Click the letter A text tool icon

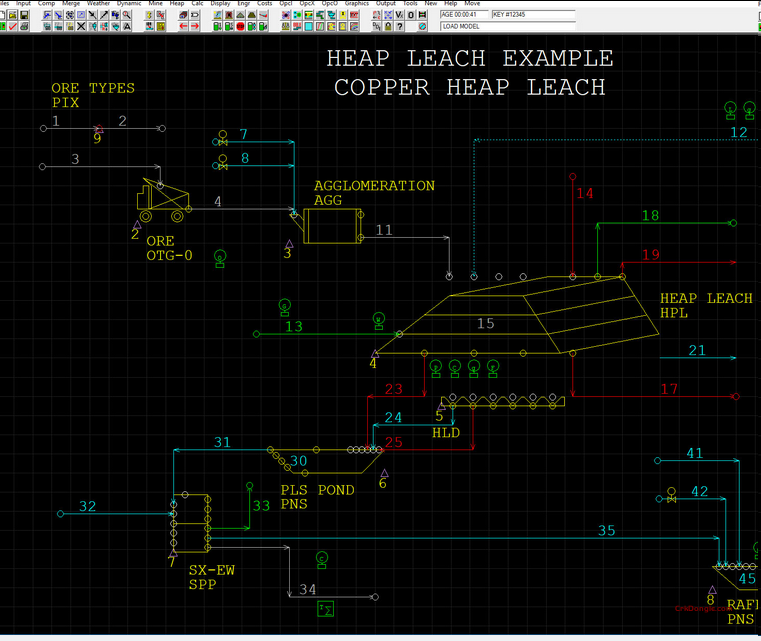126,27
